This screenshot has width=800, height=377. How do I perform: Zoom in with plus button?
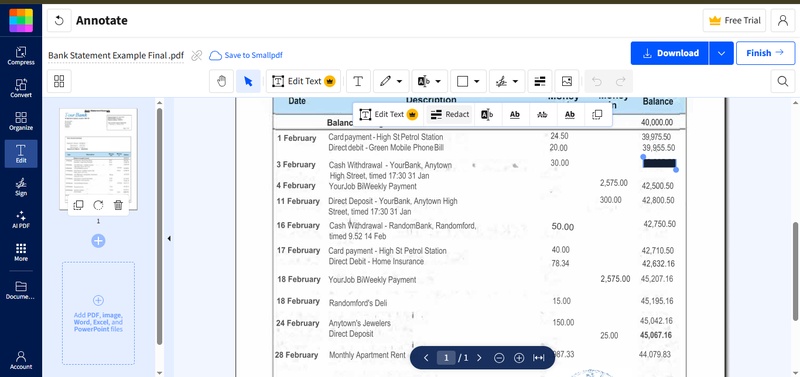[519, 358]
